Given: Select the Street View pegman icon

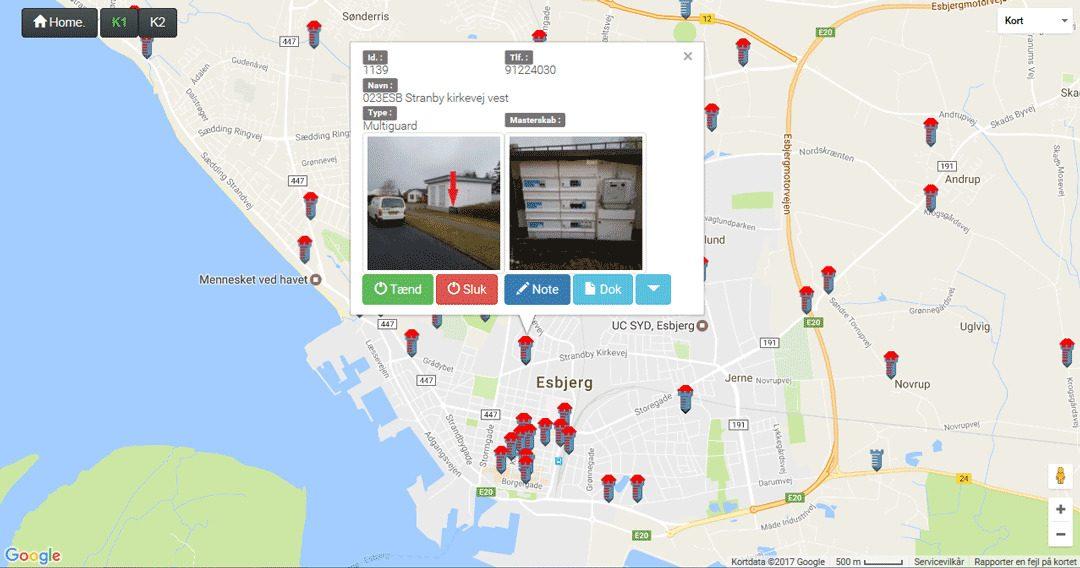Looking at the screenshot, I should pyautogui.click(x=1061, y=476).
